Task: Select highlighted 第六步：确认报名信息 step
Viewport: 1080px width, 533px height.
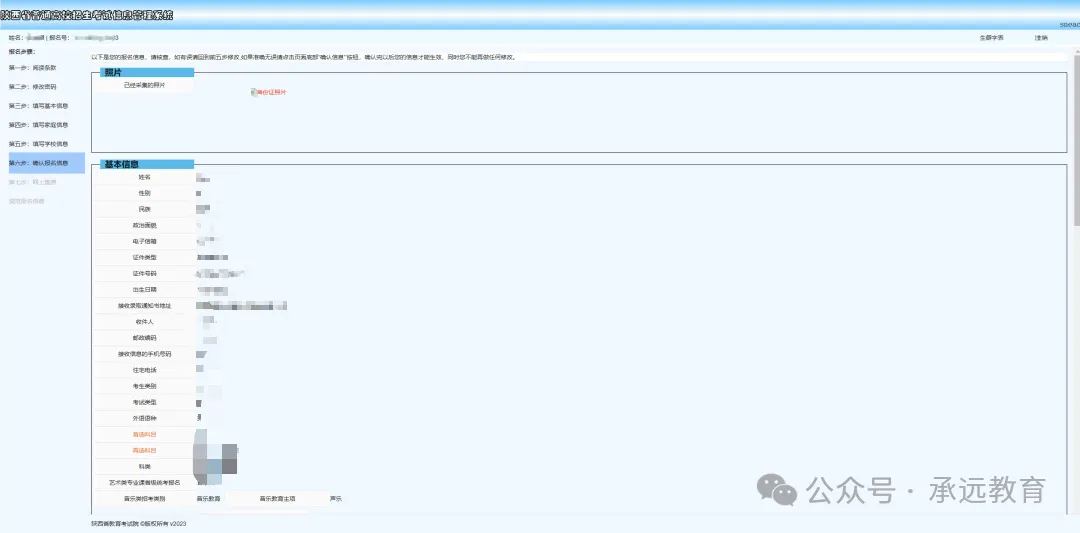Action: pos(46,163)
